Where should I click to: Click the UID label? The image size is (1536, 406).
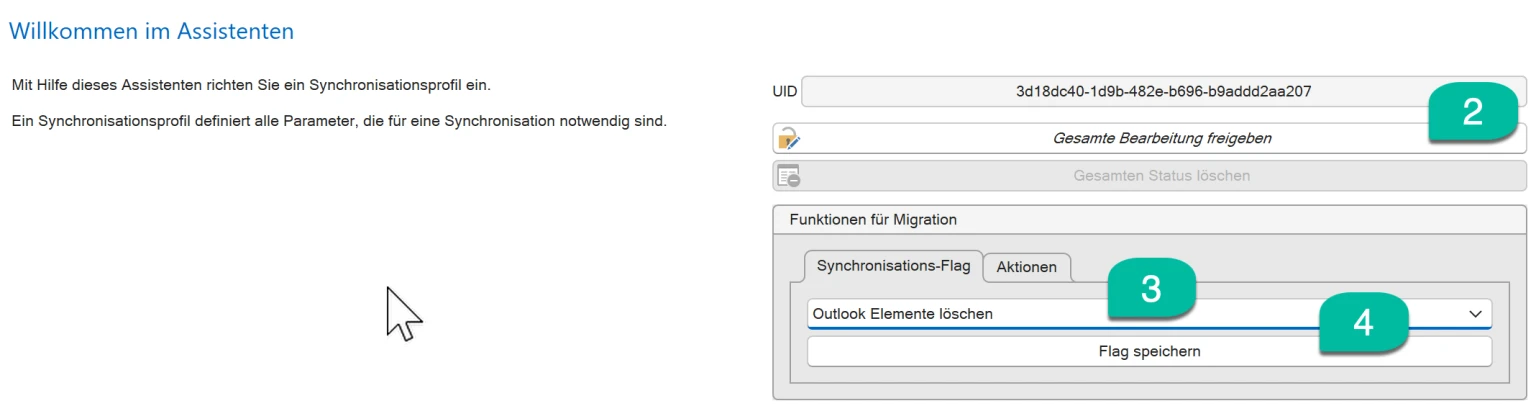[784, 91]
